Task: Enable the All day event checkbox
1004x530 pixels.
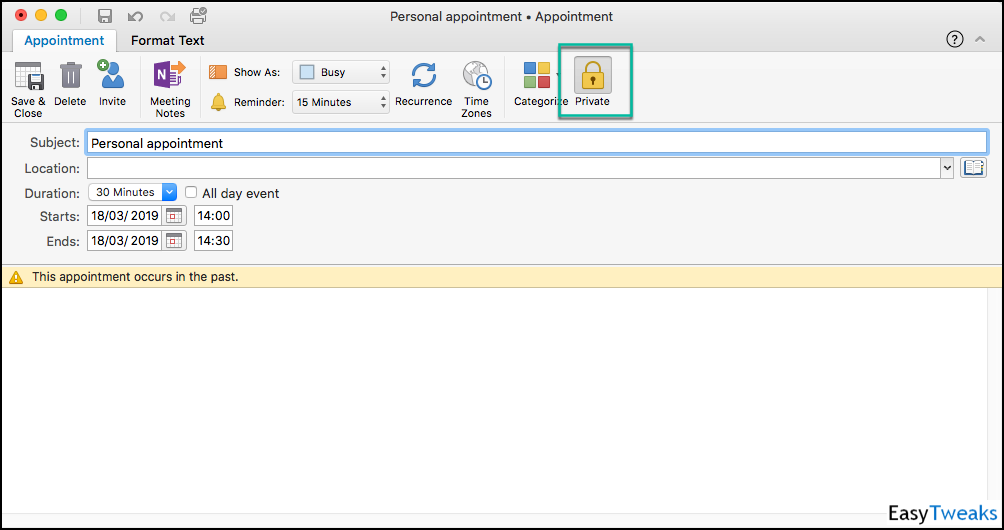Action: click(x=191, y=193)
